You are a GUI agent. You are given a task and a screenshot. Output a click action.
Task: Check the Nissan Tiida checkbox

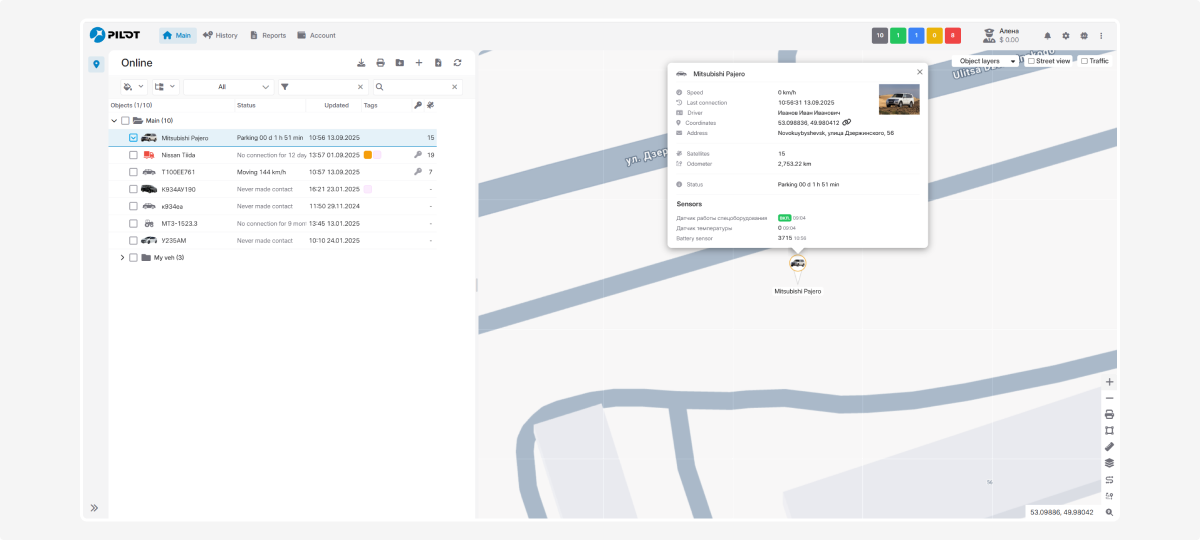(x=133, y=155)
